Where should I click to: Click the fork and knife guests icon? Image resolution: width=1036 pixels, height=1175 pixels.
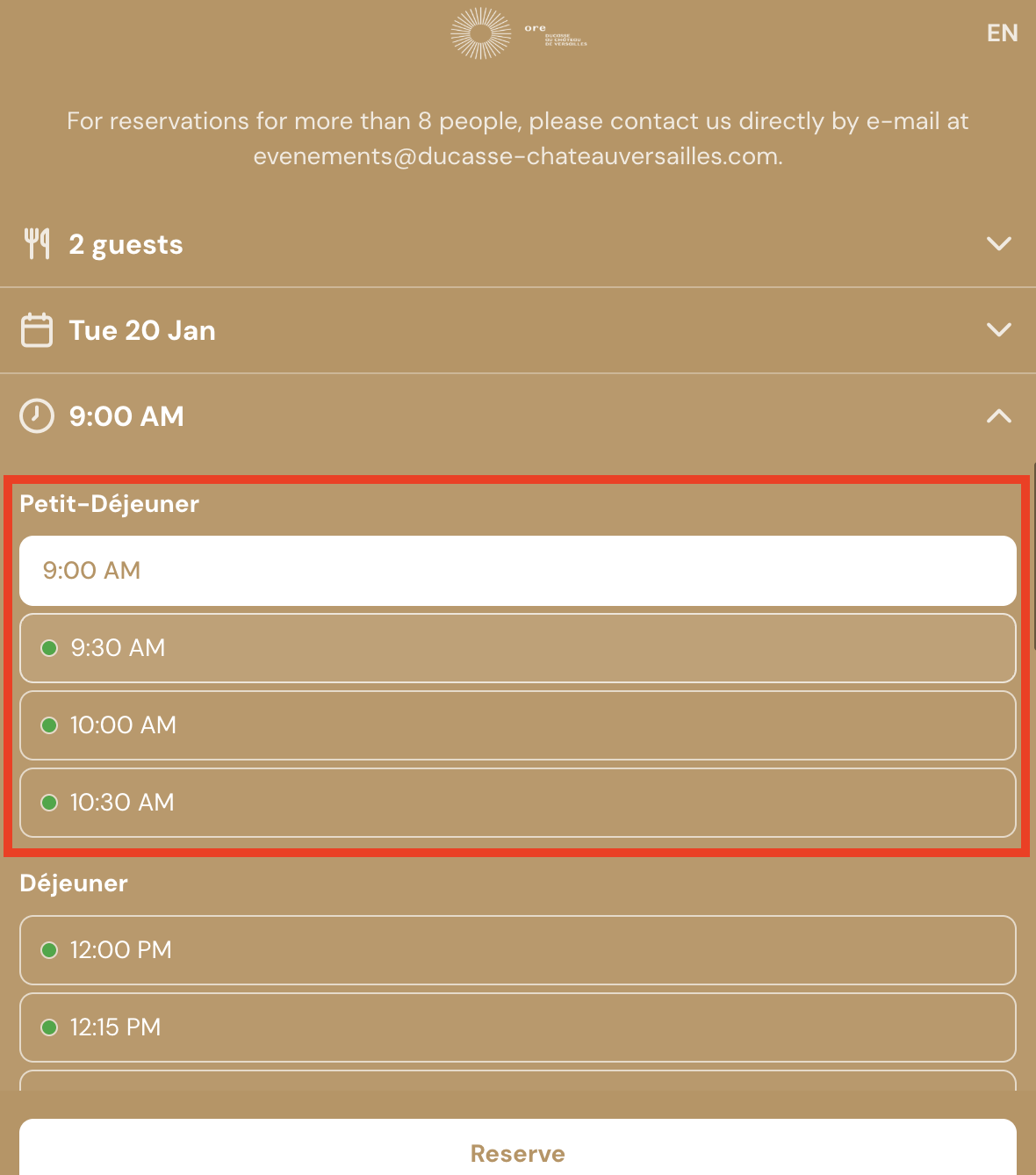37,243
